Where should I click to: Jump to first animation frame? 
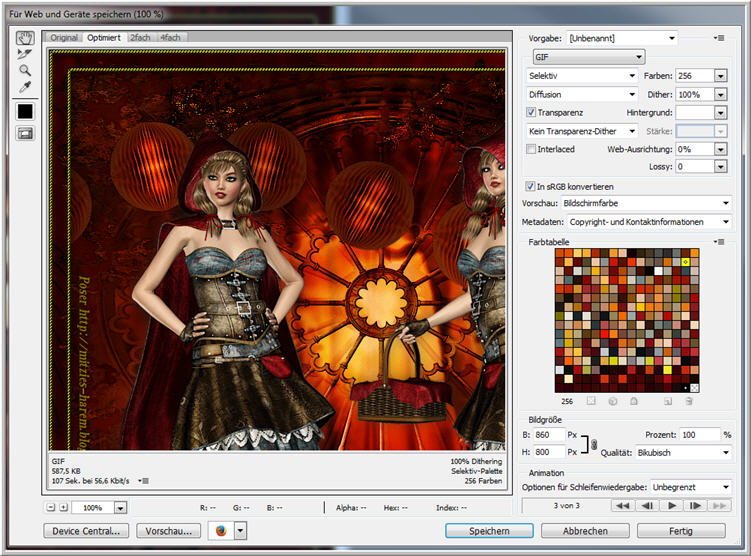[x=623, y=506]
